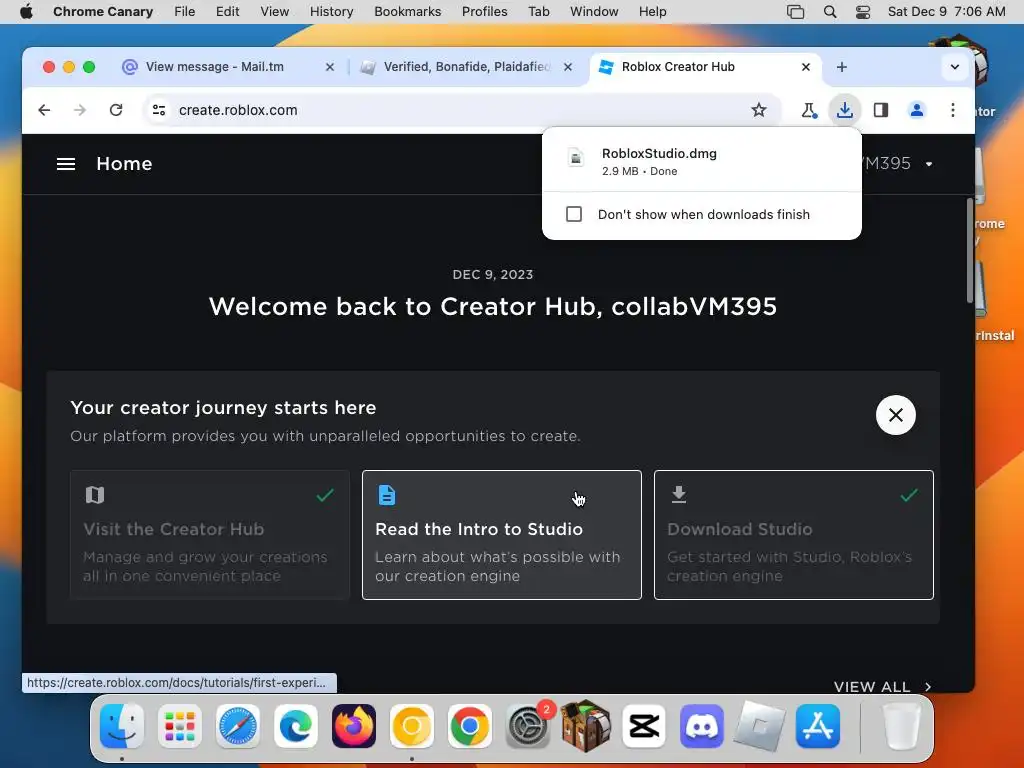Close the Roblox Creator Hub tab

[805, 67]
